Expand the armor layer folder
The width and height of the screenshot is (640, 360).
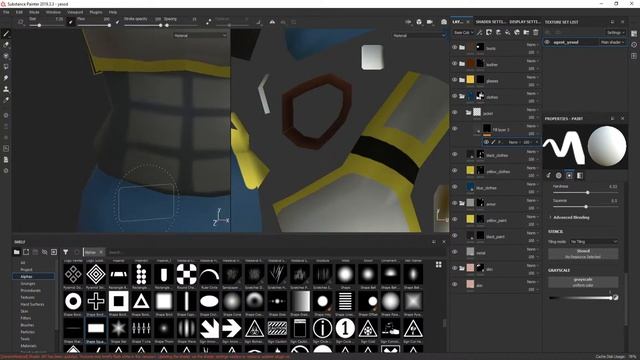click(462, 203)
